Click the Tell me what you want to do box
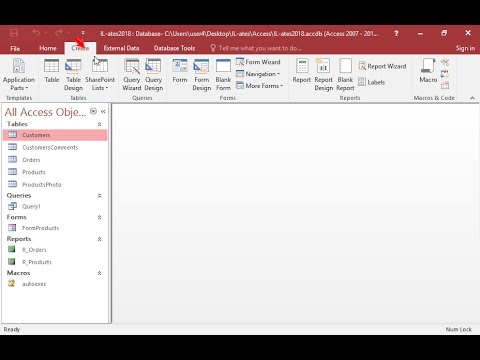This screenshot has height=360, width=480. [x=256, y=48]
